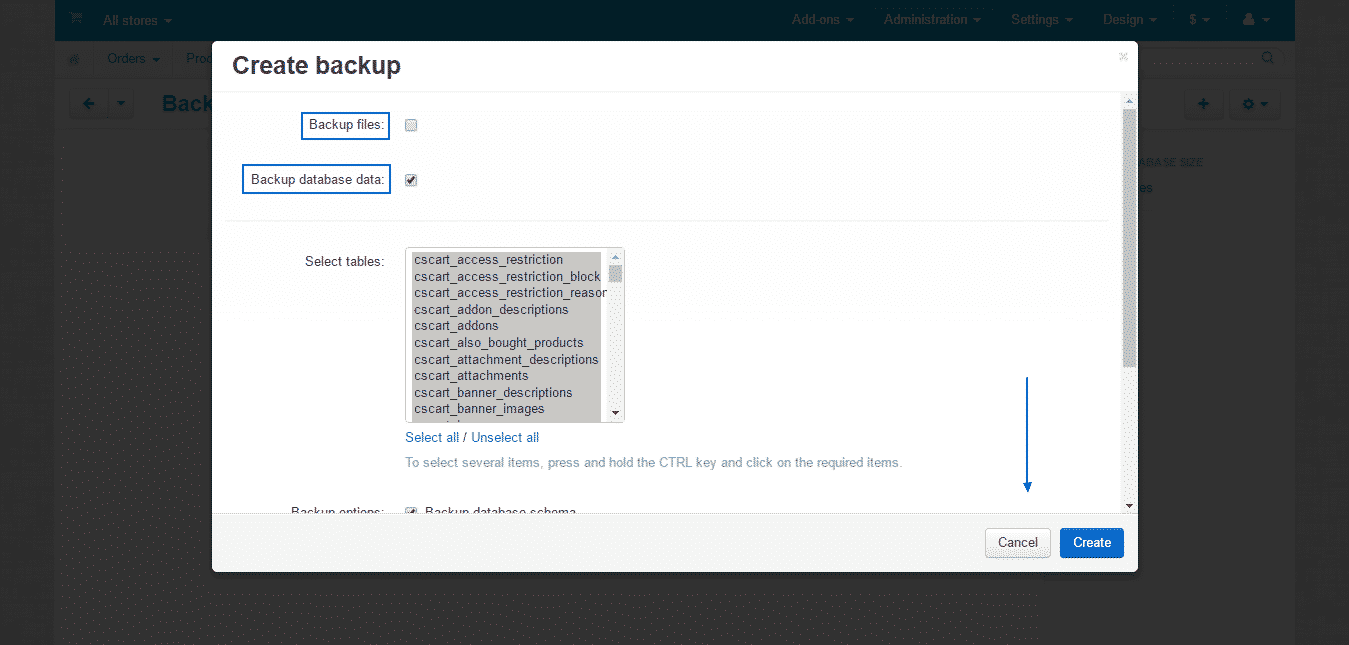Open the Orders menu
This screenshot has height=645, width=1349.
[x=131, y=59]
